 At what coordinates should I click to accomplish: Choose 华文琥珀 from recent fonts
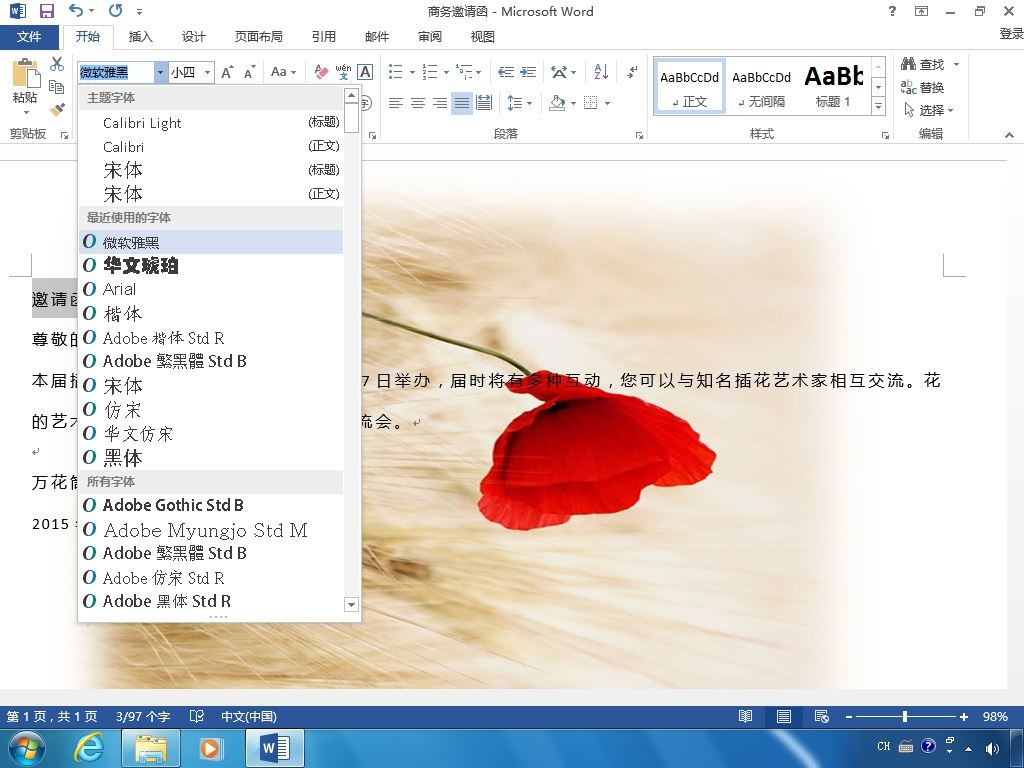211,266
